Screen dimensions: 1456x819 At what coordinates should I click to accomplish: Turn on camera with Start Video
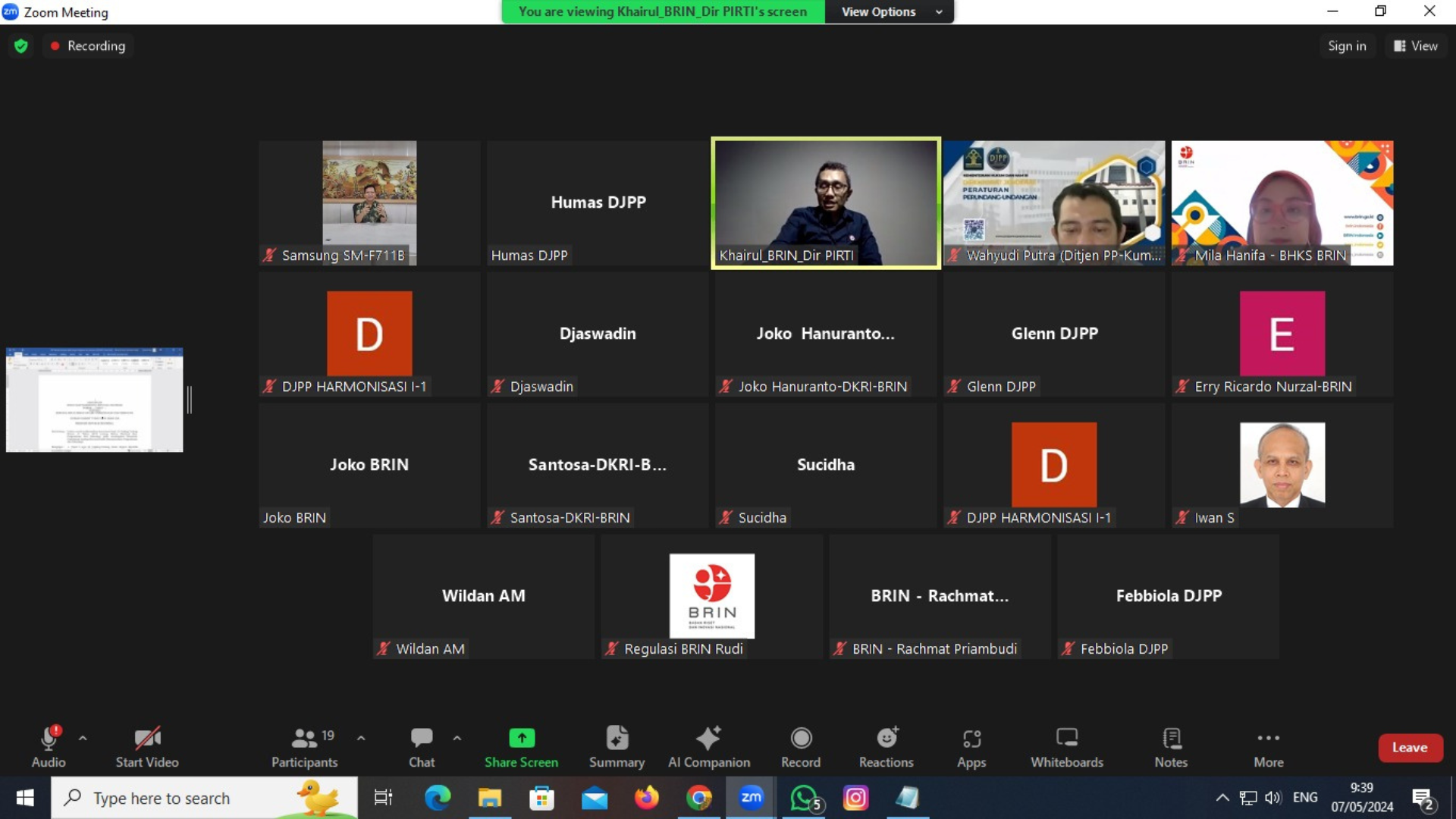tap(147, 747)
